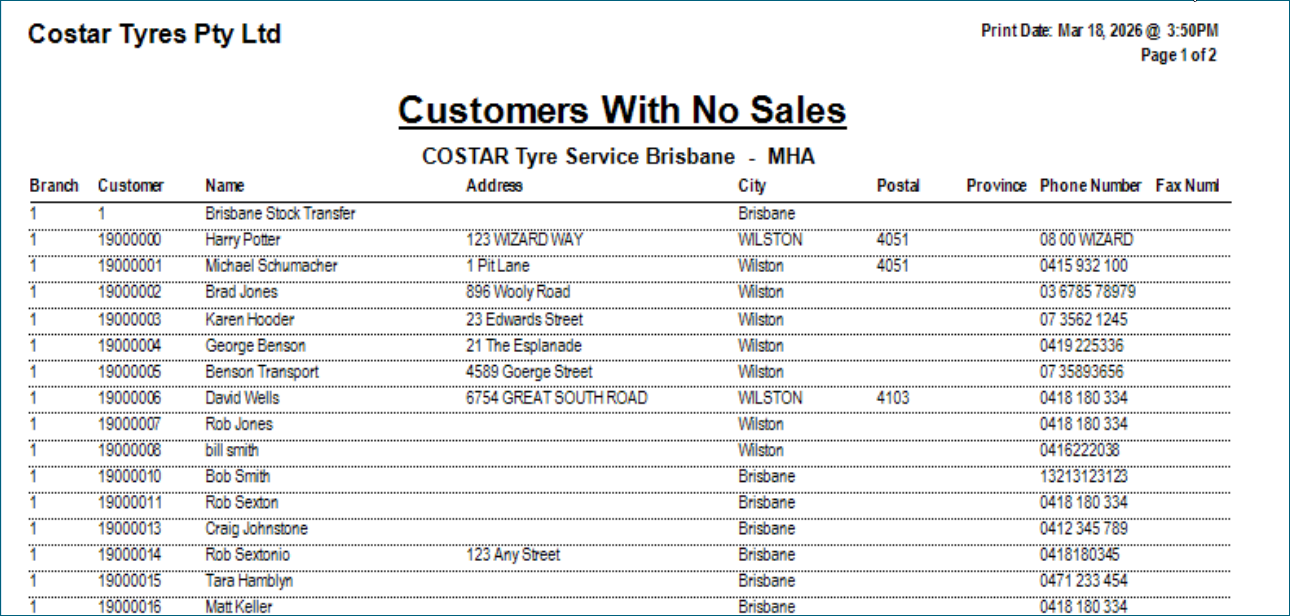1290x616 pixels.
Task: Click the Costar Tyres Pty Ltd heading
Action: (x=155, y=34)
